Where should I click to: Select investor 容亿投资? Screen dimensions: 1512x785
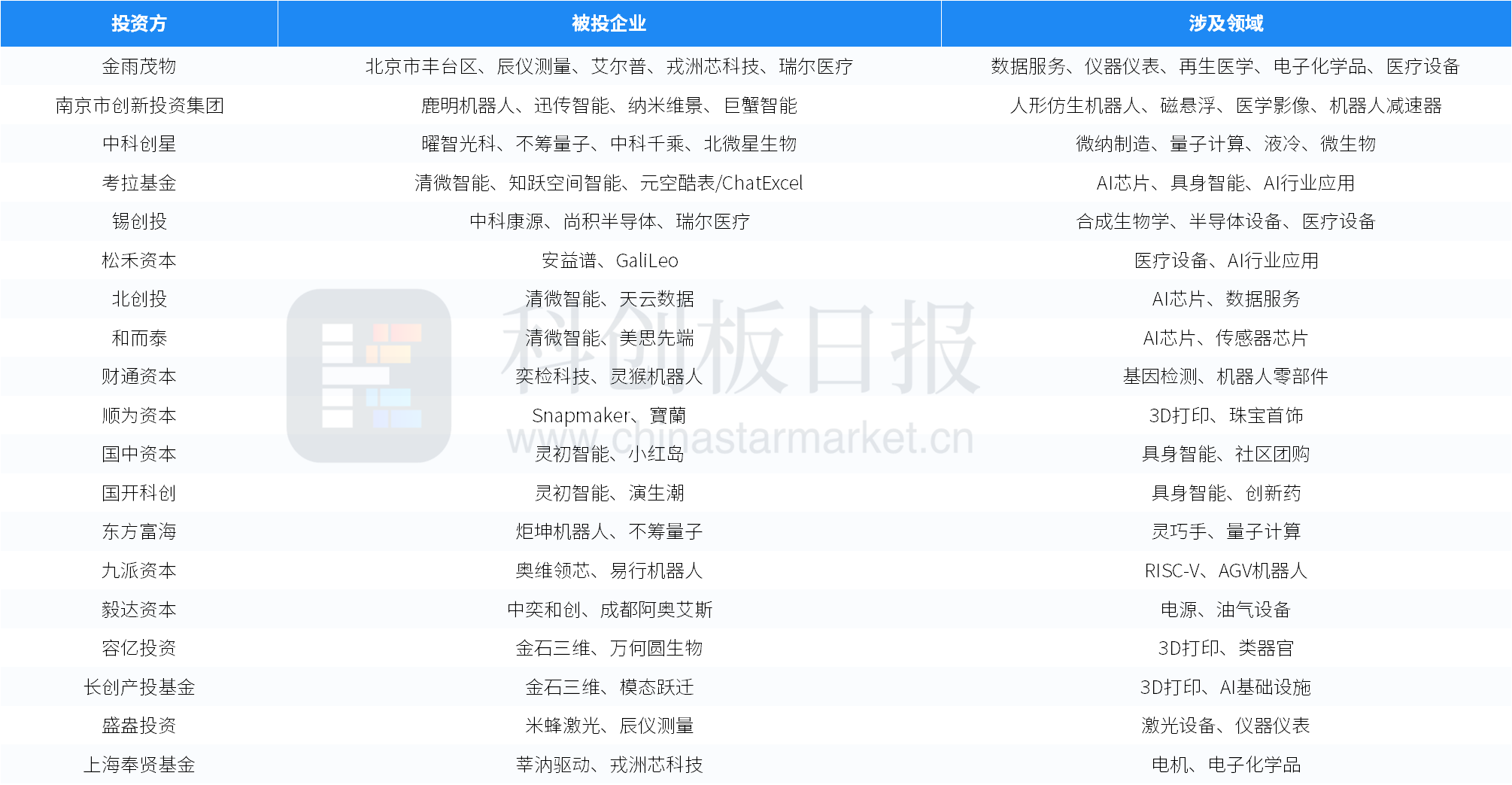[x=139, y=648]
